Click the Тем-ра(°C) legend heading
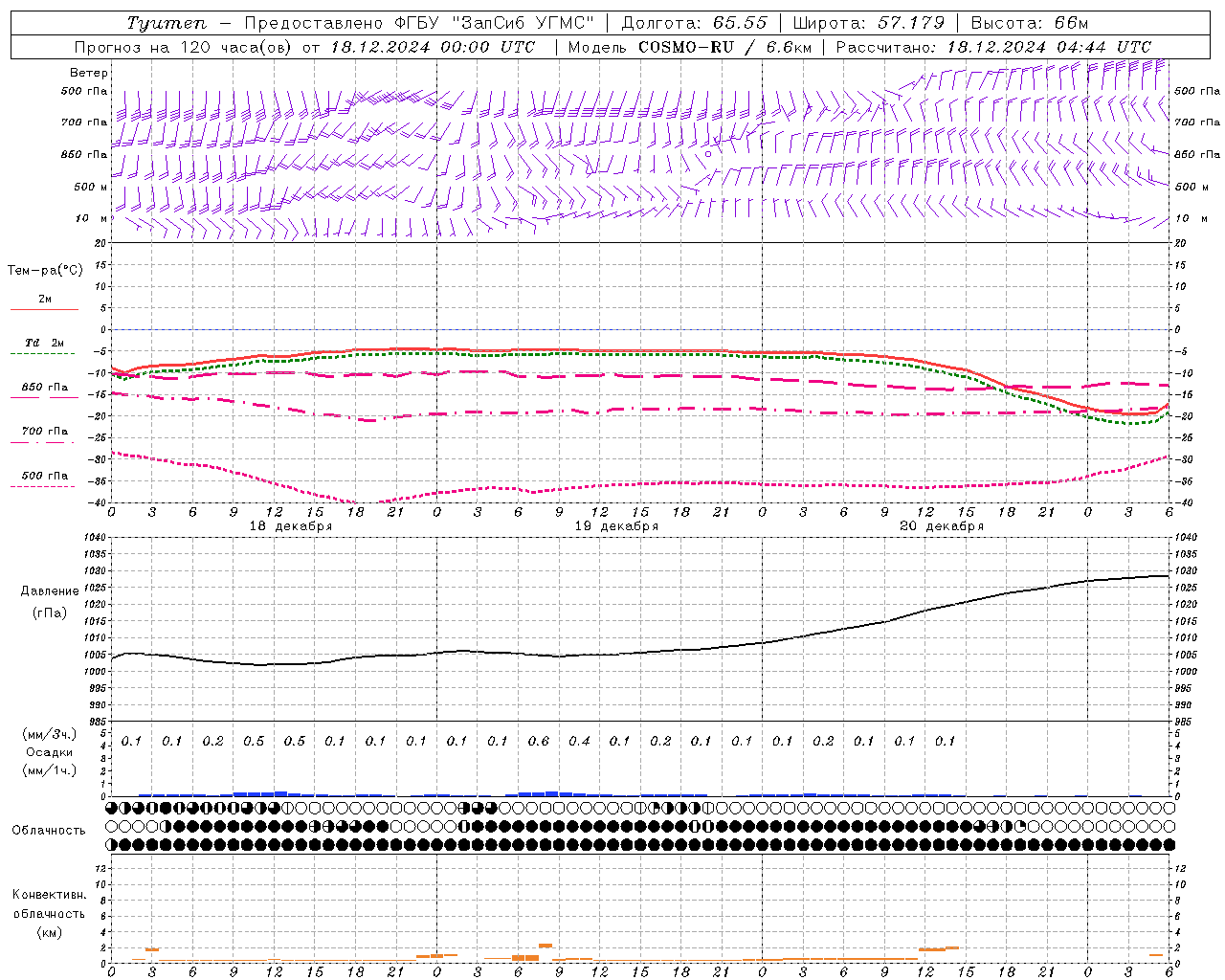This screenshot has height=980, width=1225. (45, 271)
